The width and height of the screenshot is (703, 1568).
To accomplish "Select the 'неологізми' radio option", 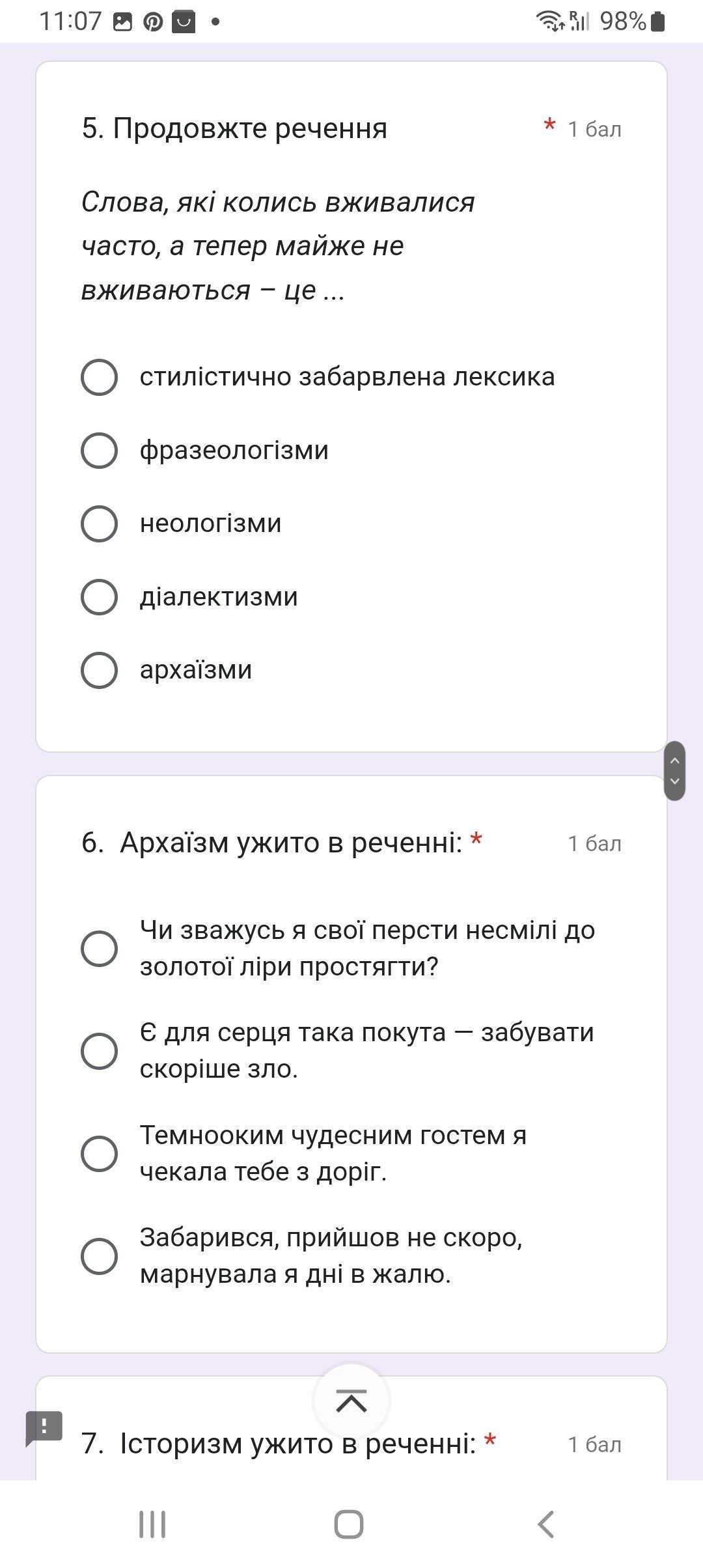I will pos(100,524).
